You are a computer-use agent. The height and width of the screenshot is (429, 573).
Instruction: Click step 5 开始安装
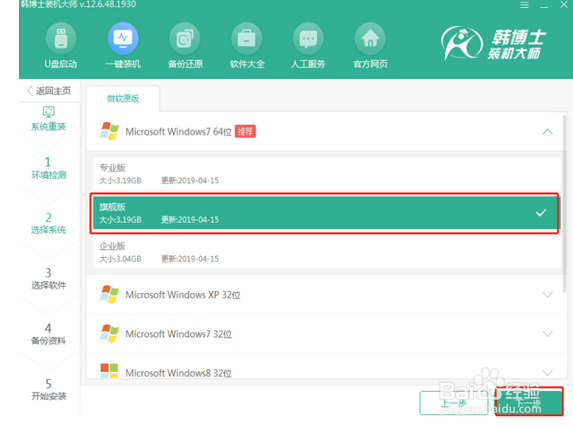[x=48, y=390]
